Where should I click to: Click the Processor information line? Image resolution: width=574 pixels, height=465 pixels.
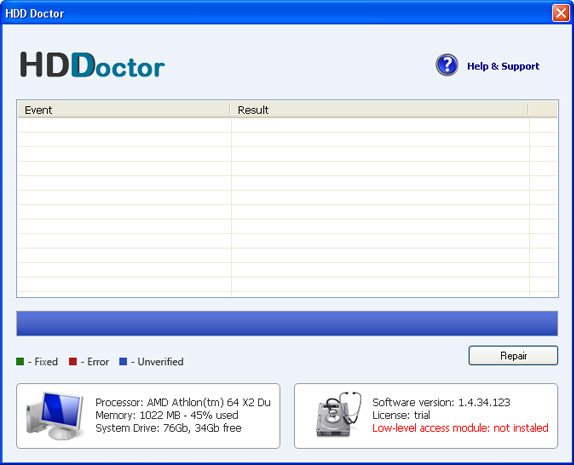[183, 402]
